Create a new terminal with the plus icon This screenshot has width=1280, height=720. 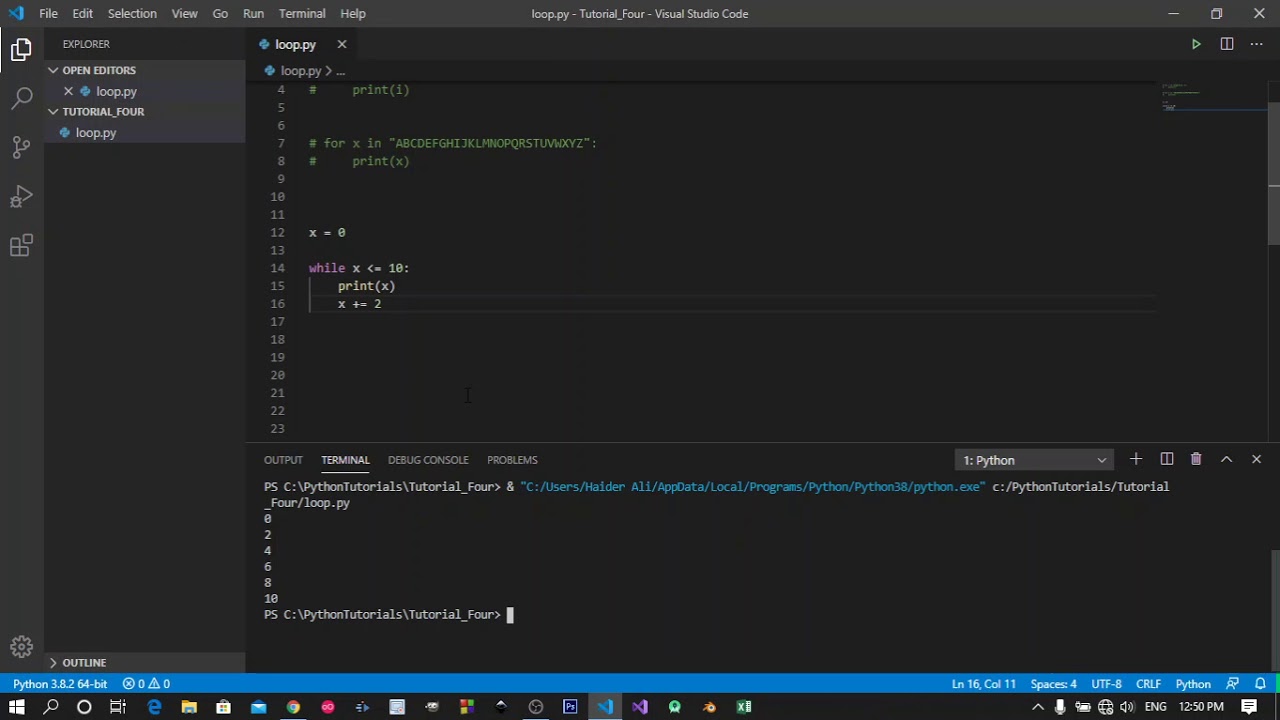tap(1136, 460)
